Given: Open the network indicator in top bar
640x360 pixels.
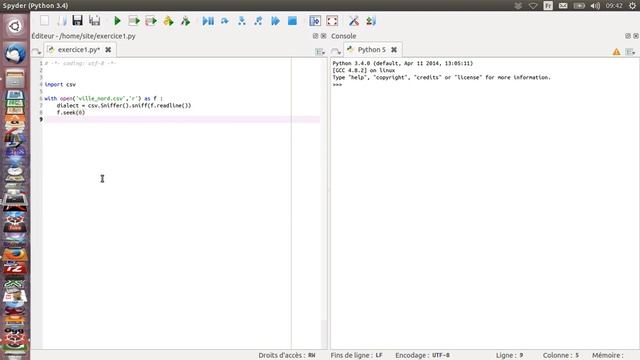Looking at the screenshot, I should pos(533,5).
